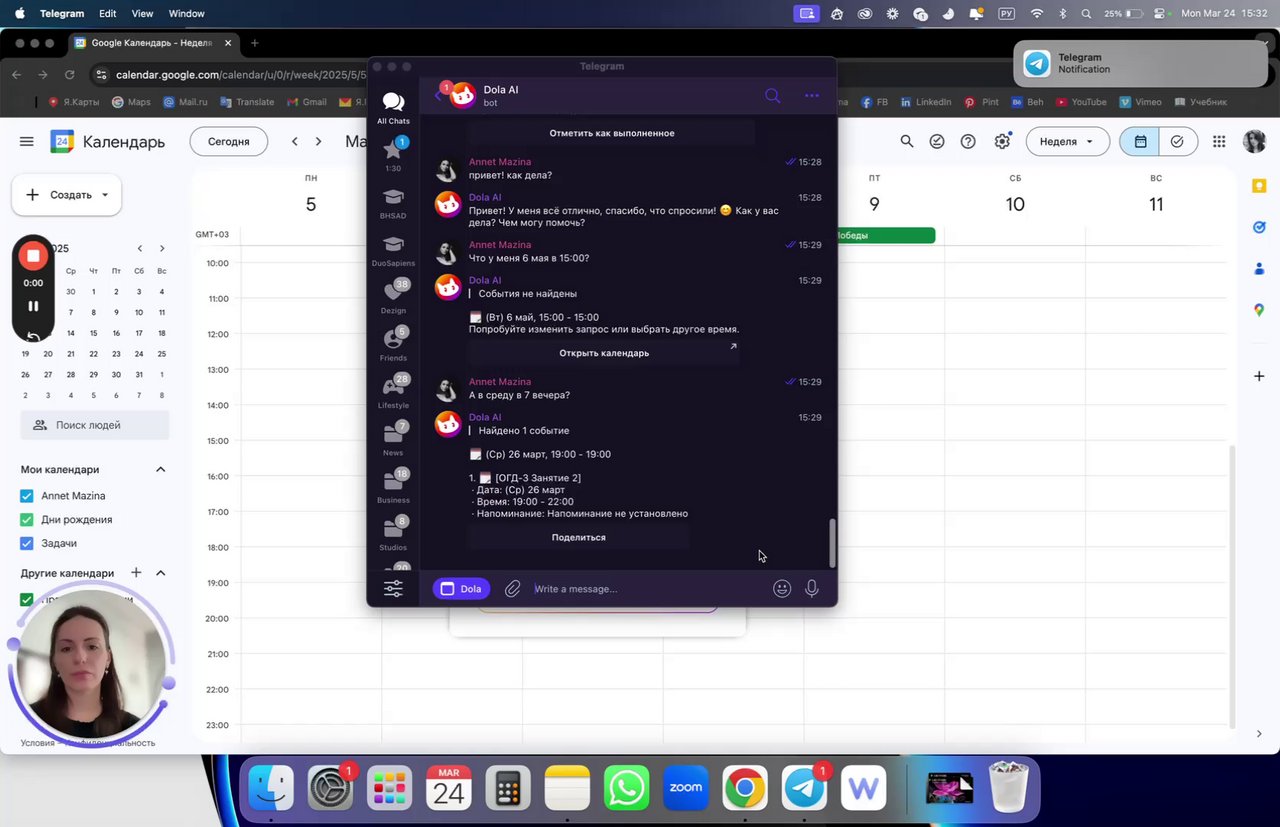Toggle the Задачи calendar checkbox

coord(27,543)
